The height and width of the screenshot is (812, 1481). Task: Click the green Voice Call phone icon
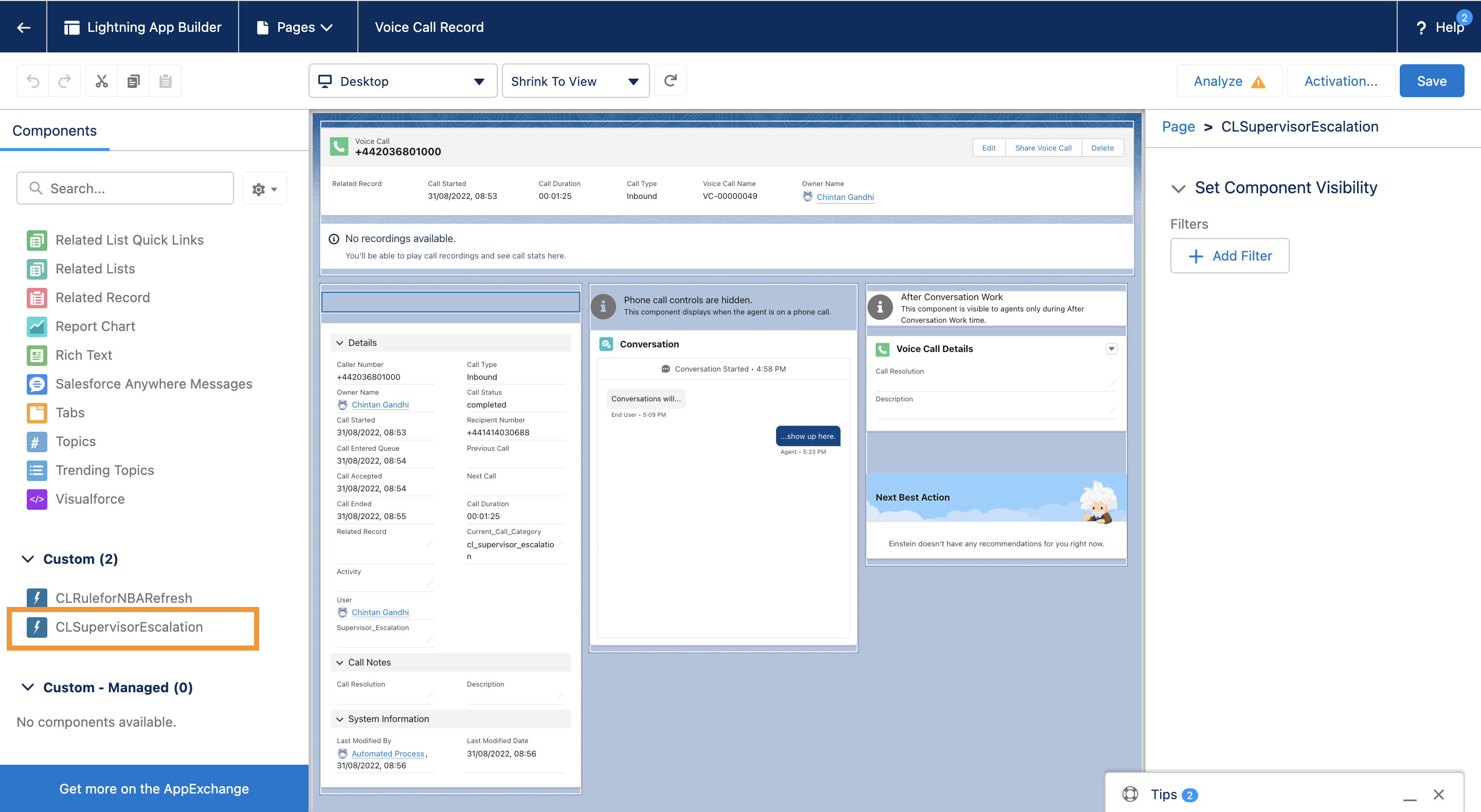pos(339,146)
